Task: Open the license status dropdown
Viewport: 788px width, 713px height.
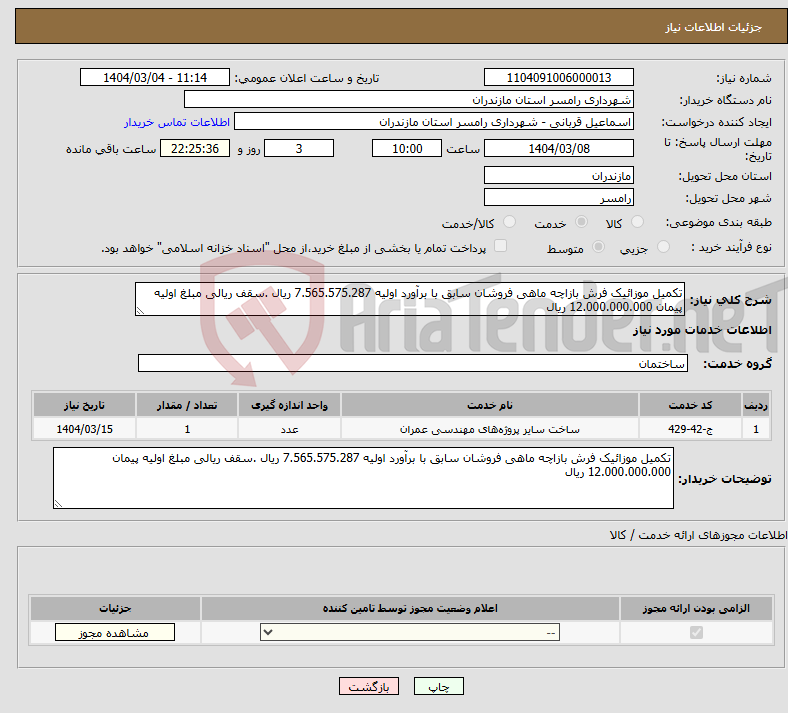Action: tap(410, 632)
